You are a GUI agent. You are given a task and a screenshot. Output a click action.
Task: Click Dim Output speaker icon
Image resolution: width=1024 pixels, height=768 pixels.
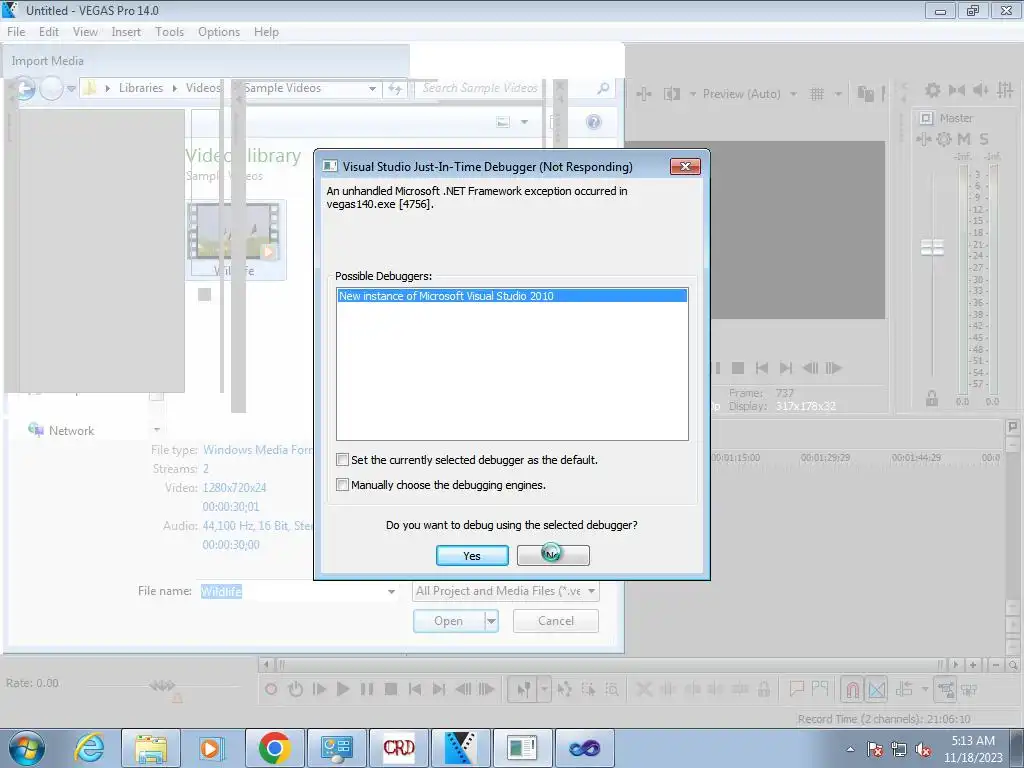(981, 90)
